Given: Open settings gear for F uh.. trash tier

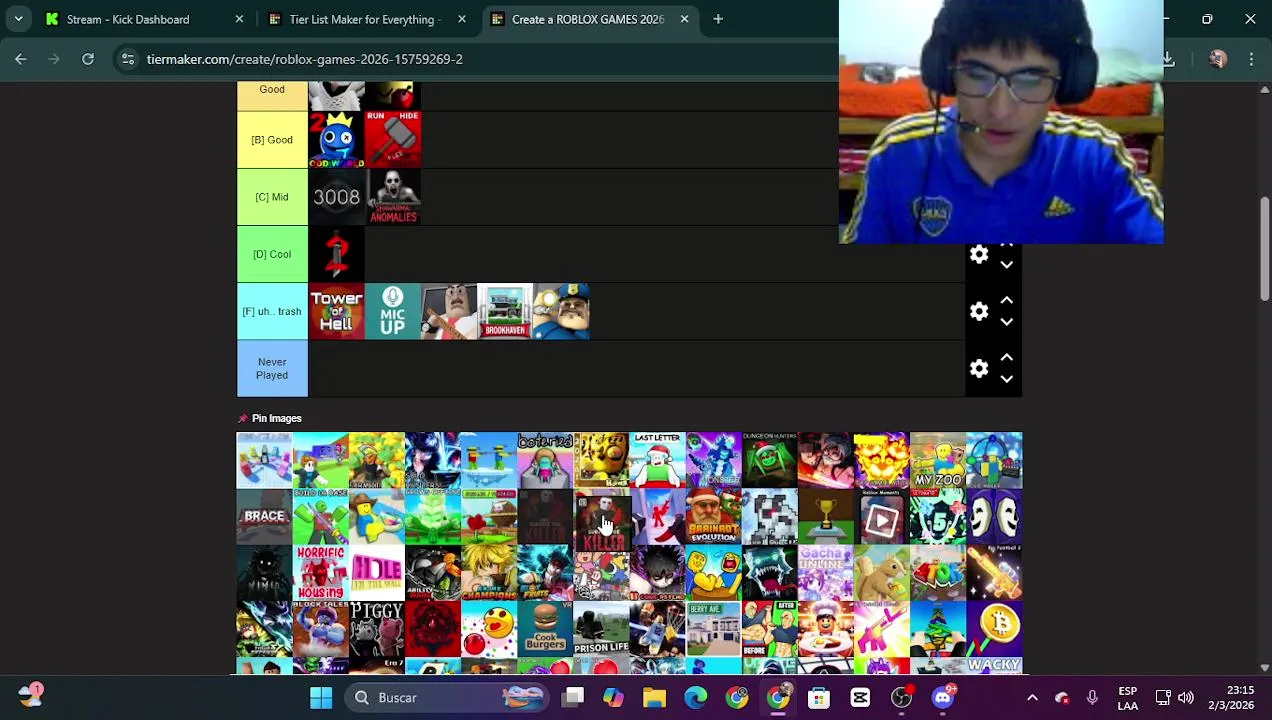Looking at the screenshot, I should click(x=979, y=312).
